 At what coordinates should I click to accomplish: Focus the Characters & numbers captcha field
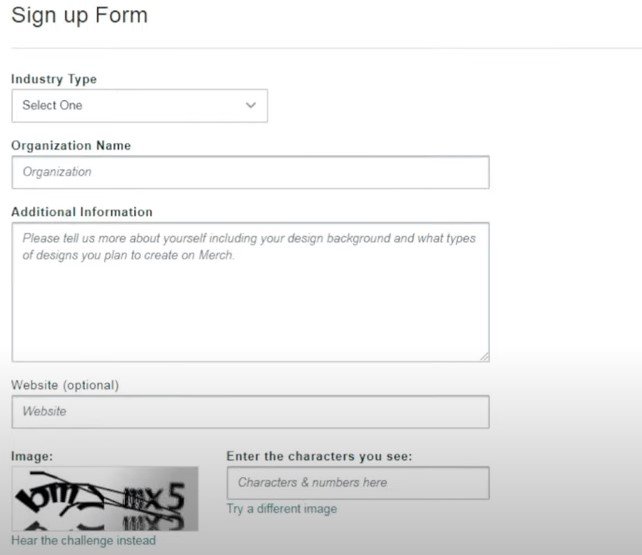pyautogui.click(x=358, y=483)
